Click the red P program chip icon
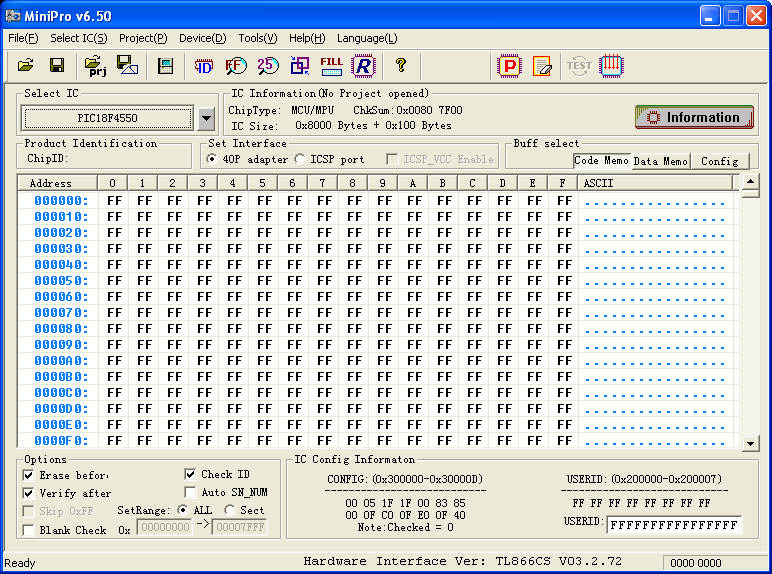 pyautogui.click(x=510, y=66)
